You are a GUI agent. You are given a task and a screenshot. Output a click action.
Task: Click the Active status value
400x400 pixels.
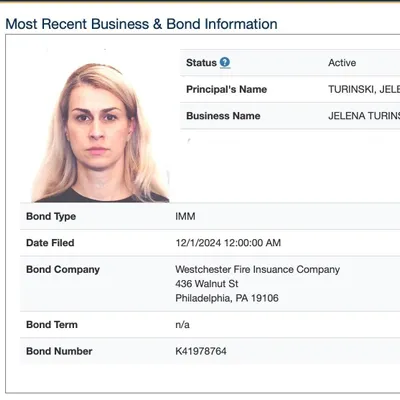tap(342, 63)
